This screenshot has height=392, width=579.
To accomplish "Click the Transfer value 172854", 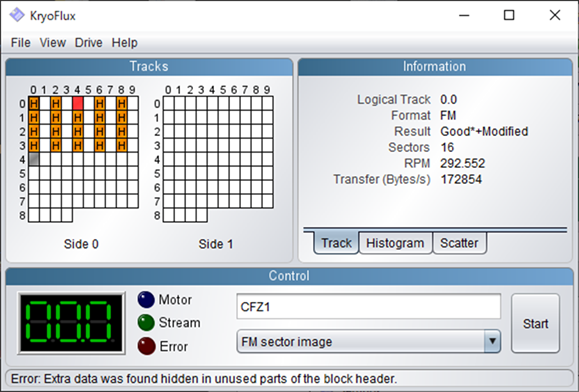I will 461,179.
